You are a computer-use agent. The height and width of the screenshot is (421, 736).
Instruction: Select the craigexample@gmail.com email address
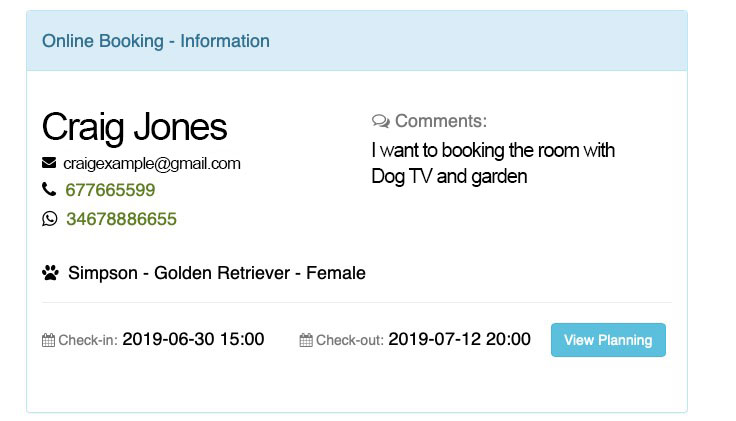coord(152,163)
